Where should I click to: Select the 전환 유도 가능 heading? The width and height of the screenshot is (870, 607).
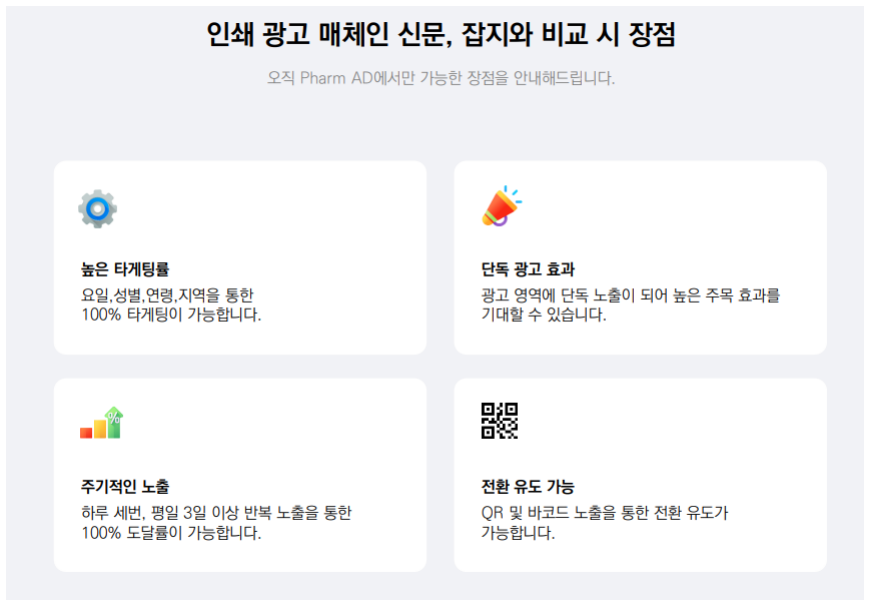point(528,487)
